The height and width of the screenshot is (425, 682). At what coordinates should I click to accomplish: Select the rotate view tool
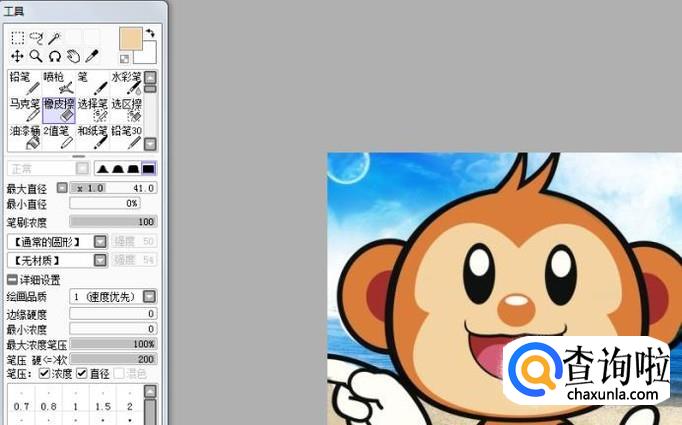(55, 56)
